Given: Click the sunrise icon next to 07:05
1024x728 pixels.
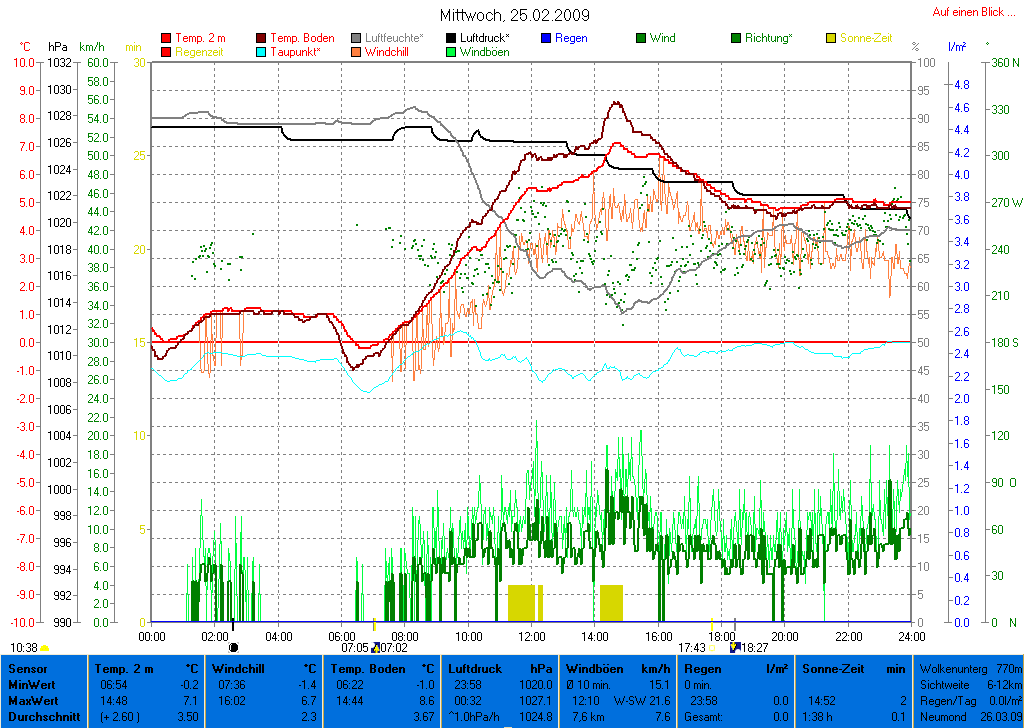Looking at the screenshot, I should (375, 648).
